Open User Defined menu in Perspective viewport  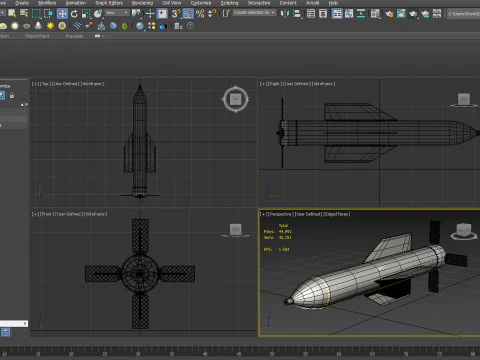pyautogui.click(x=309, y=214)
